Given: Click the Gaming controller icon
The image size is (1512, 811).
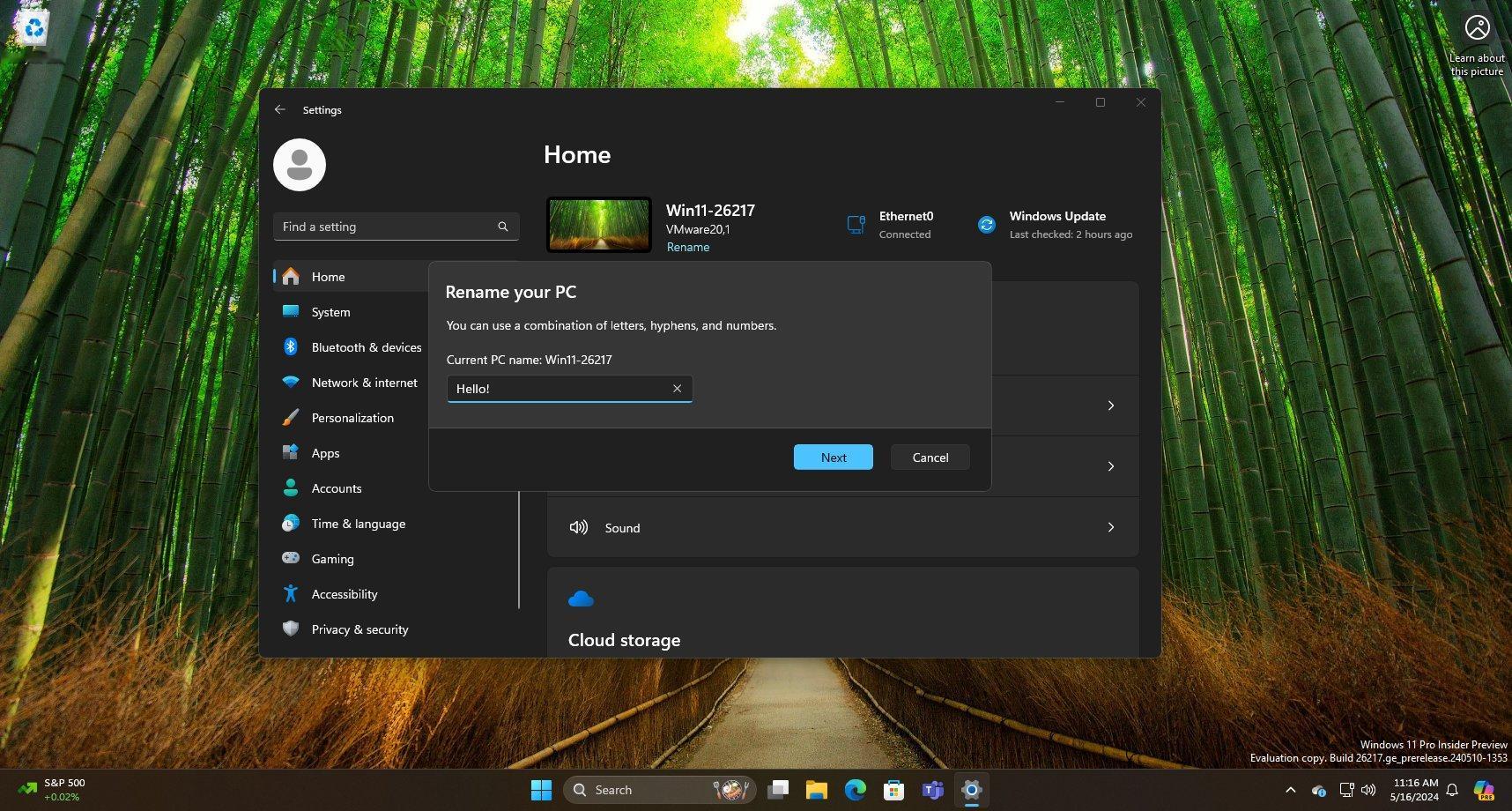Looking at the screenshot, I should 290,559.
